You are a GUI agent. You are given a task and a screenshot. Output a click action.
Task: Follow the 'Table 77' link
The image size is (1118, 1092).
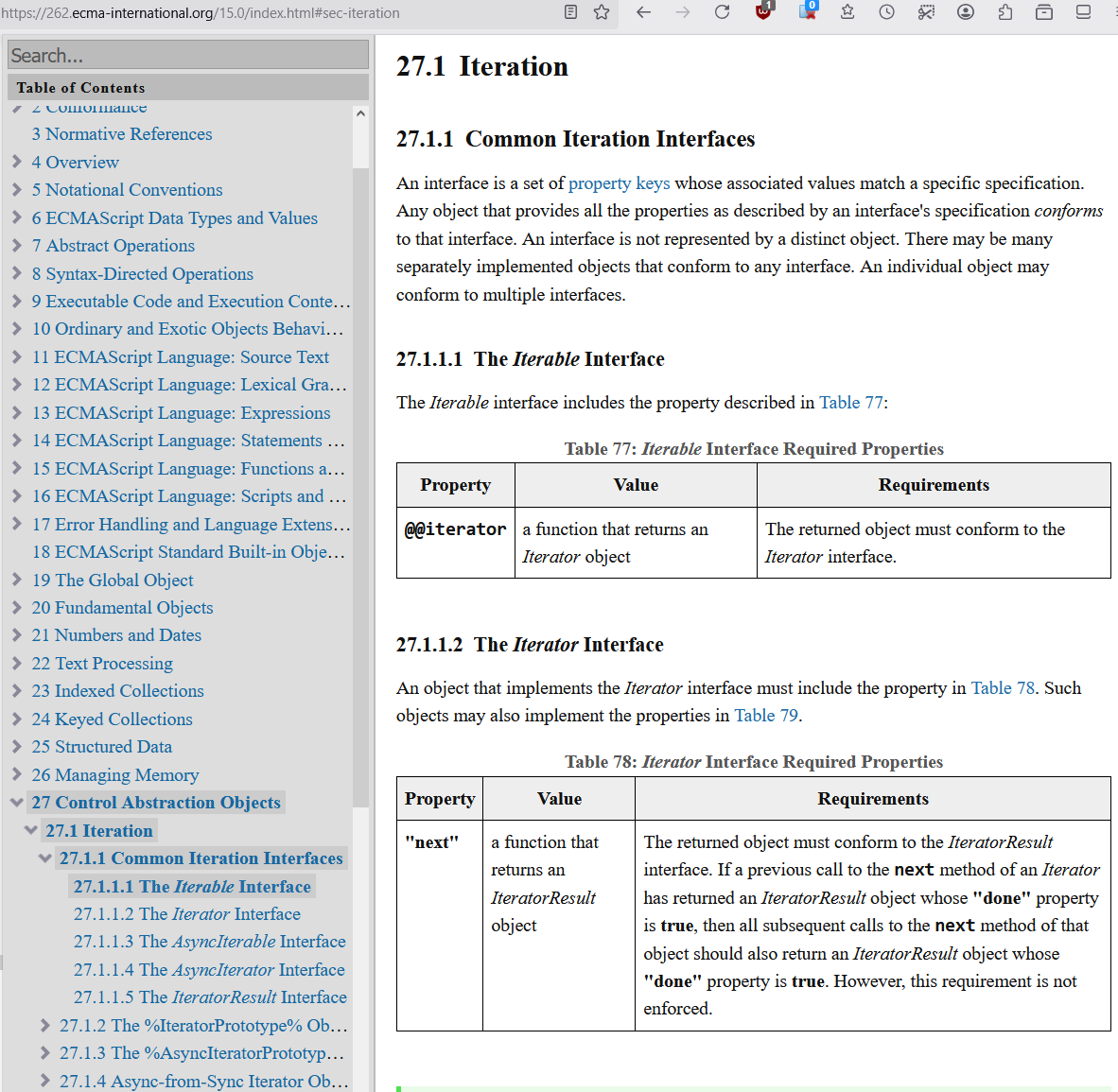point(851,403)
